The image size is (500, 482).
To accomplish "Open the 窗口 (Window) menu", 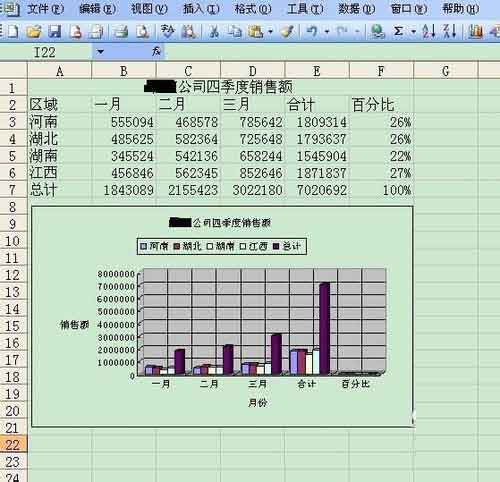I will point(409,9).
